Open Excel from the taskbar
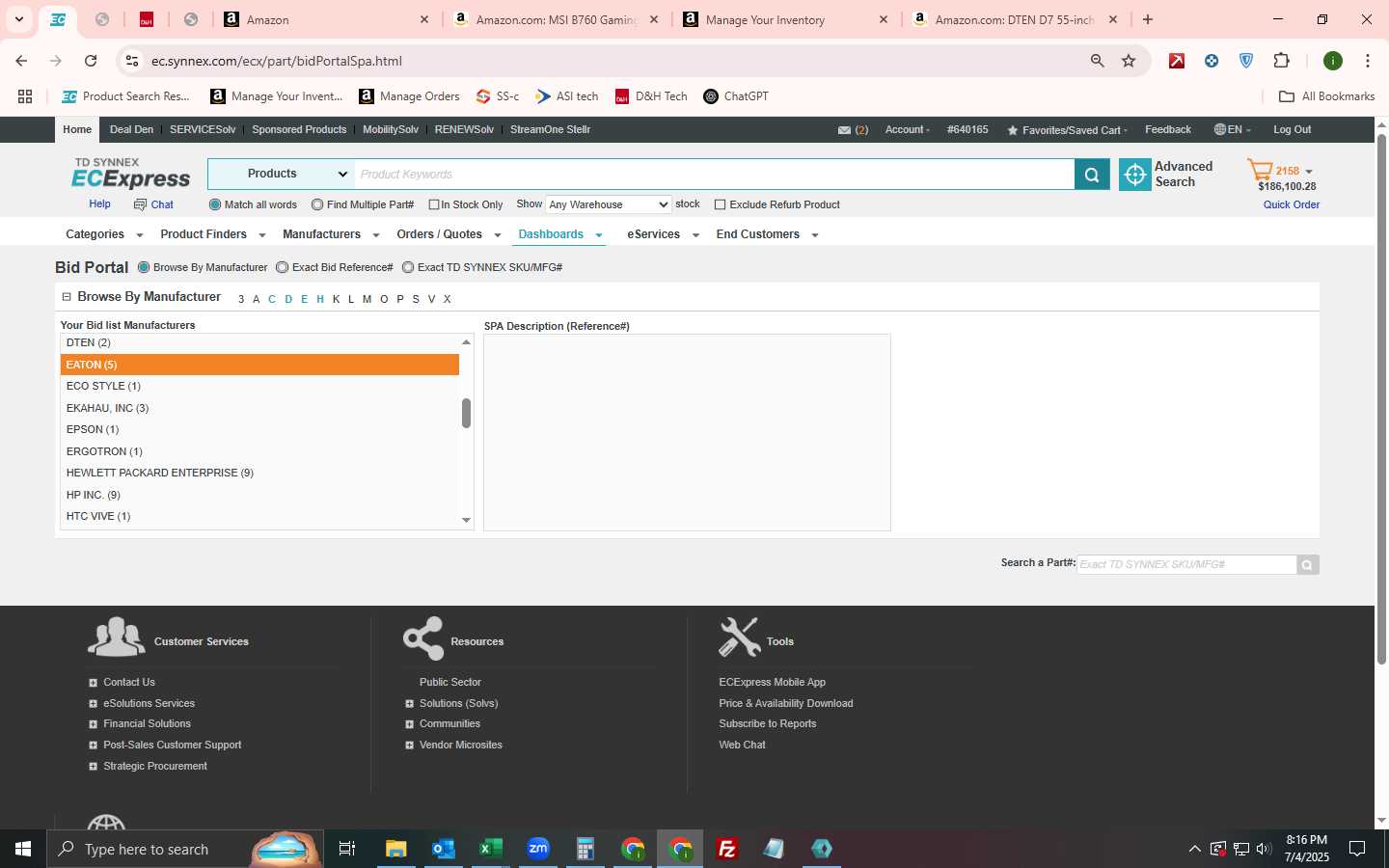Viewport: 1389px width, 868px height. point(490,849)
